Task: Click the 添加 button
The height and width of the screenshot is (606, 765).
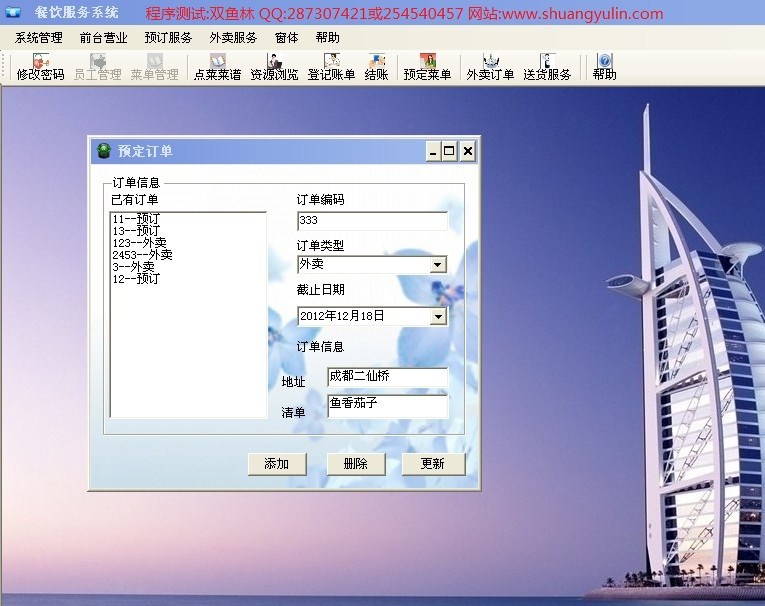Action: (x=276, y=464)
